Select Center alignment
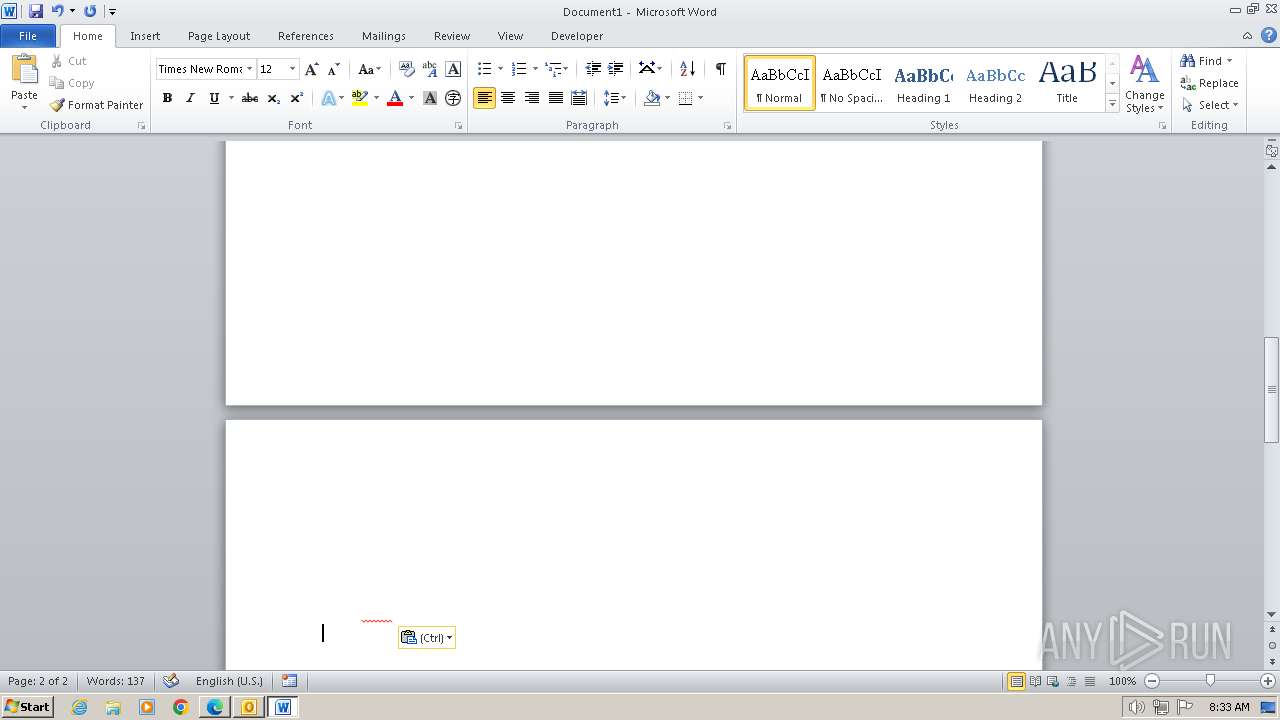This screenshot has height=720, width=1280. pyautogui.click(x=508, y=98)
